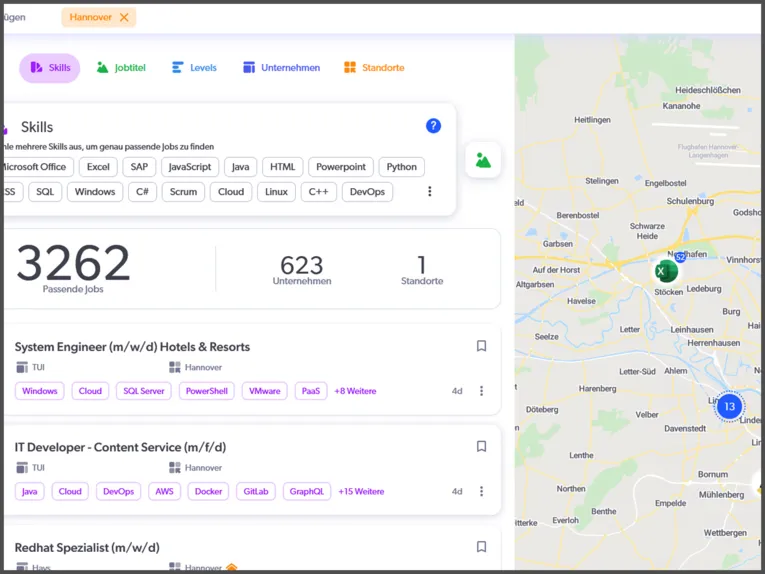Click the PaaS tag
Viewport: 765px width, 574px height.
pyautogui.click(x=311, y=391)
